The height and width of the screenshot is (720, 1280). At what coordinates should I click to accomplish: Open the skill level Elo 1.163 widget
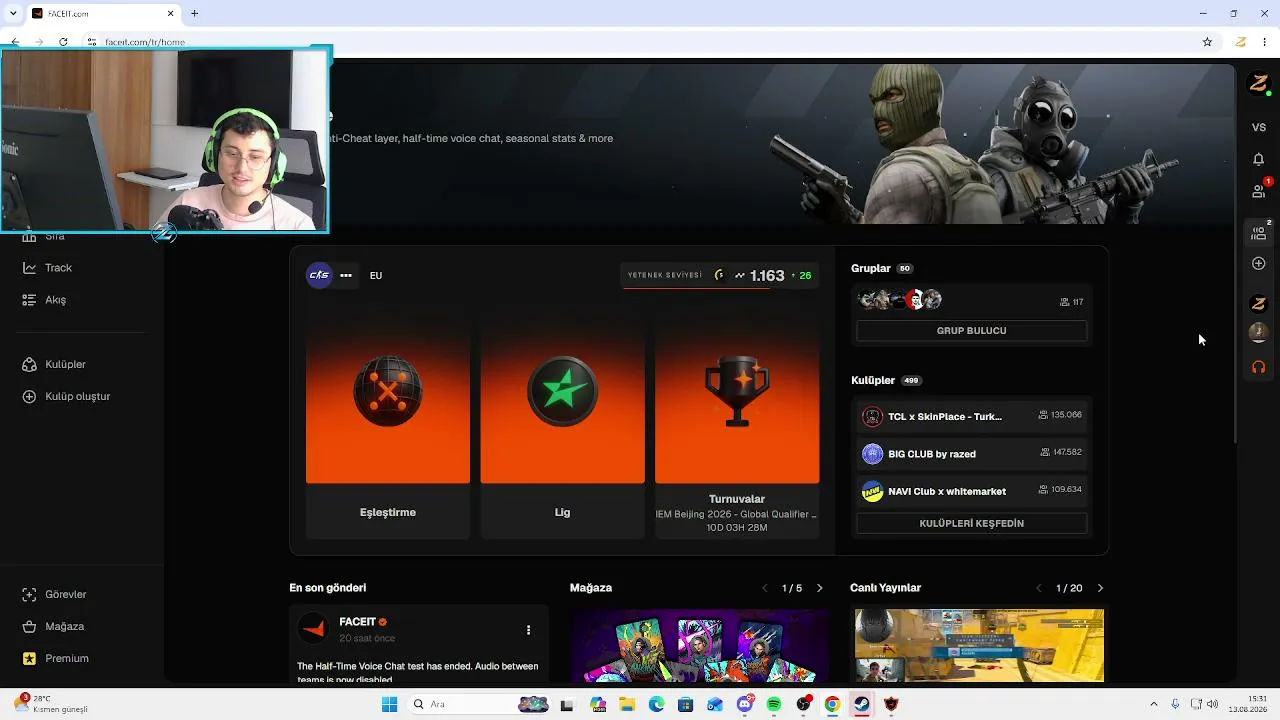720,276
